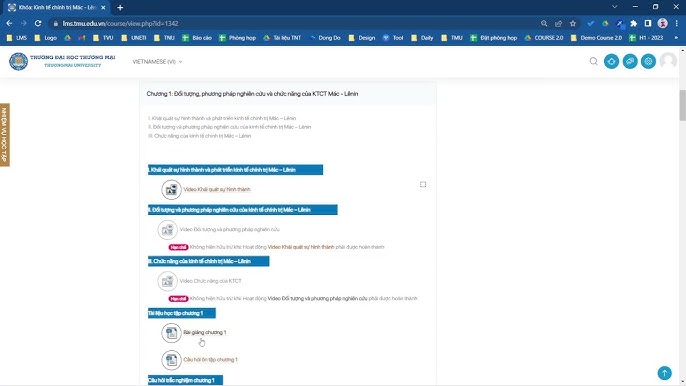Click the Chương 1 section title
The width and height of the screenshot is (686, 386).
tap(252, 94)
